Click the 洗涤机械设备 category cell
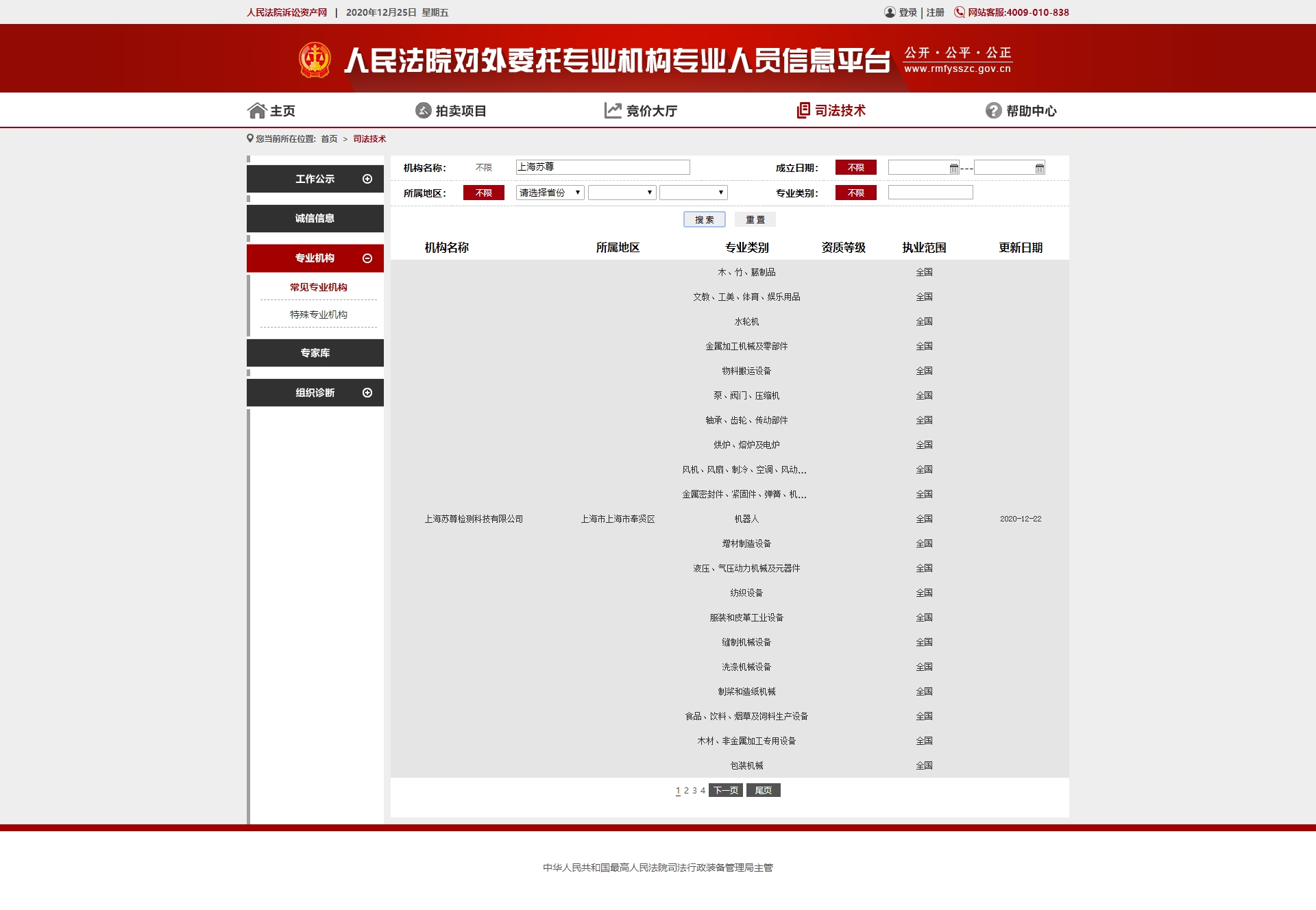 tap(746, 667)
